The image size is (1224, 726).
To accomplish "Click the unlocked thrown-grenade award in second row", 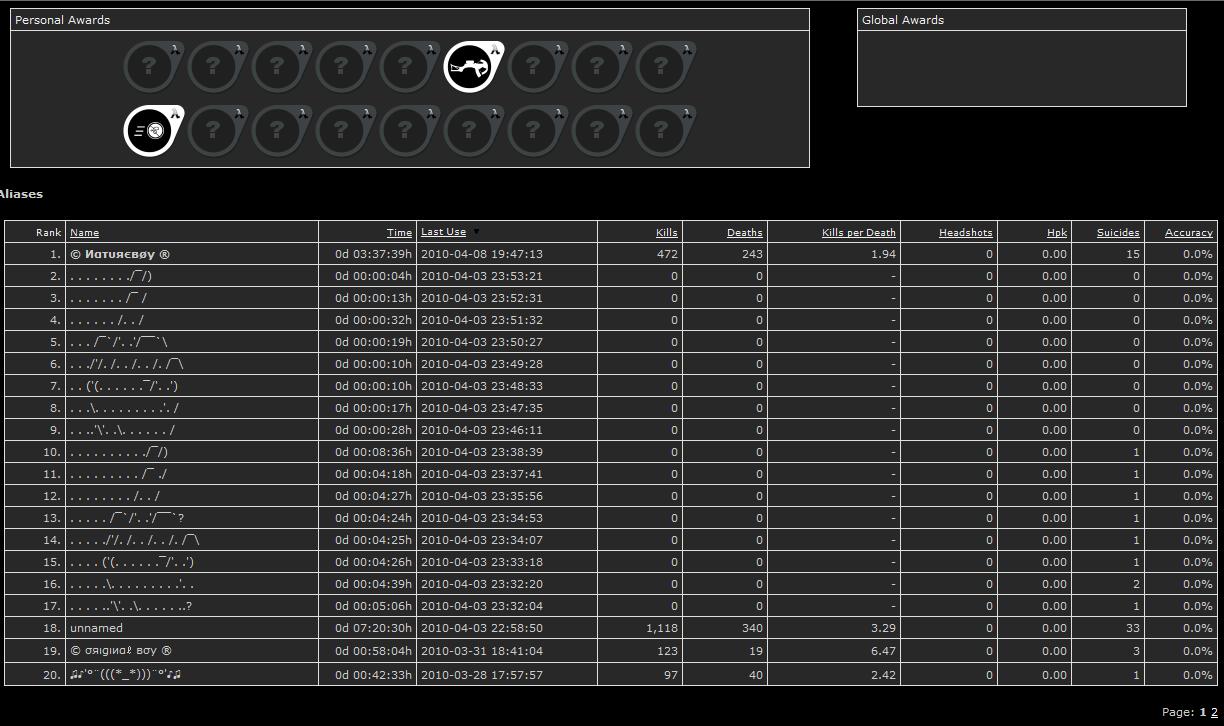I will coord(152,131).
